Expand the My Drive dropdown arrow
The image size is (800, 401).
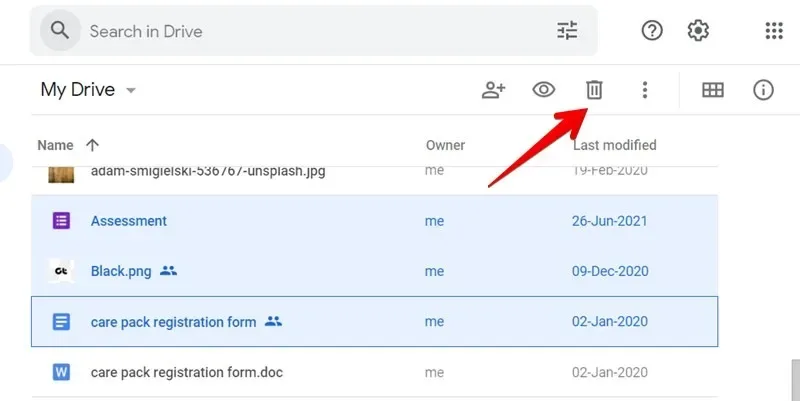(x=131, y=91)
